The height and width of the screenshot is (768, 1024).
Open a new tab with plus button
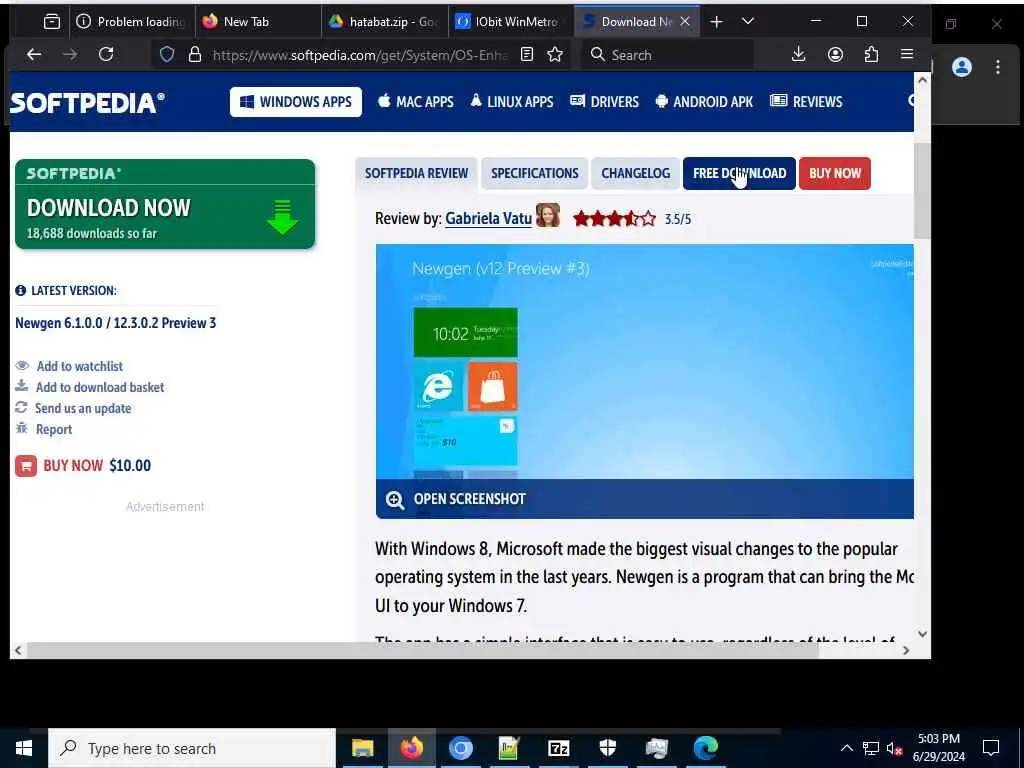point(716,22)
